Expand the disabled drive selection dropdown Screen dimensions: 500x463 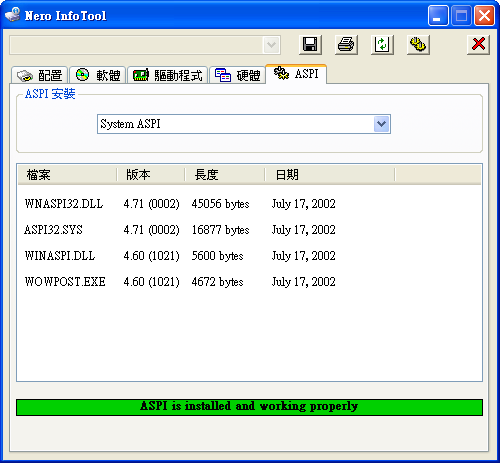271,45
